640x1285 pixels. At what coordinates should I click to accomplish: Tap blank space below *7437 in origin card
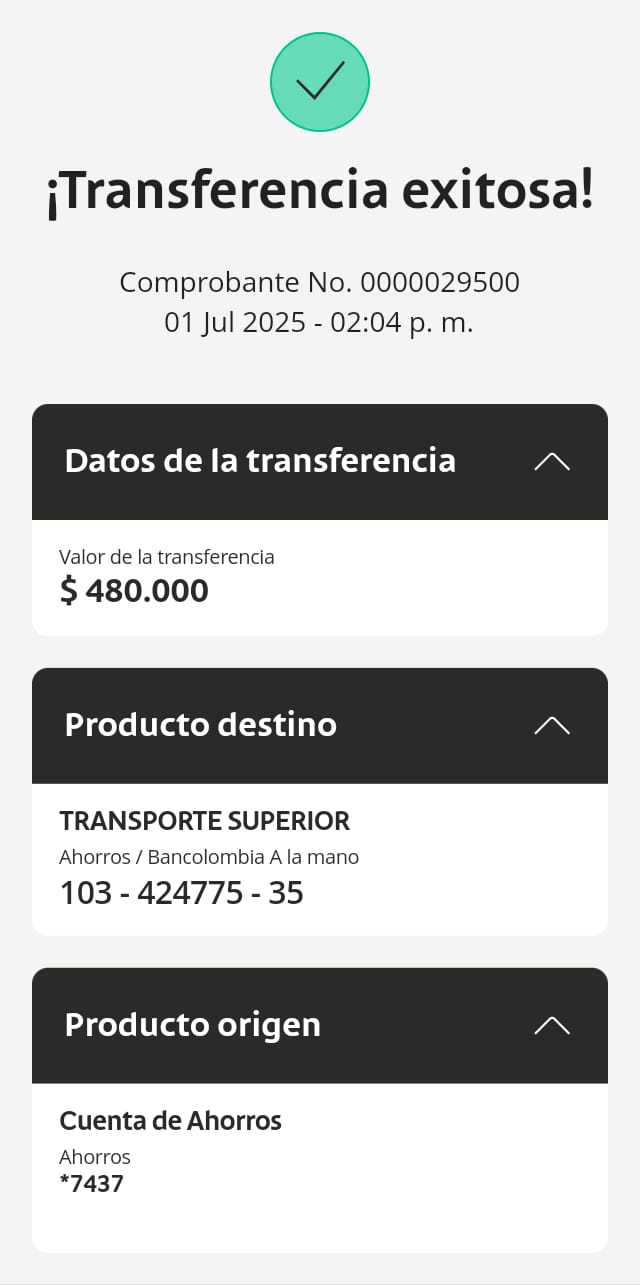(320, 1225)
